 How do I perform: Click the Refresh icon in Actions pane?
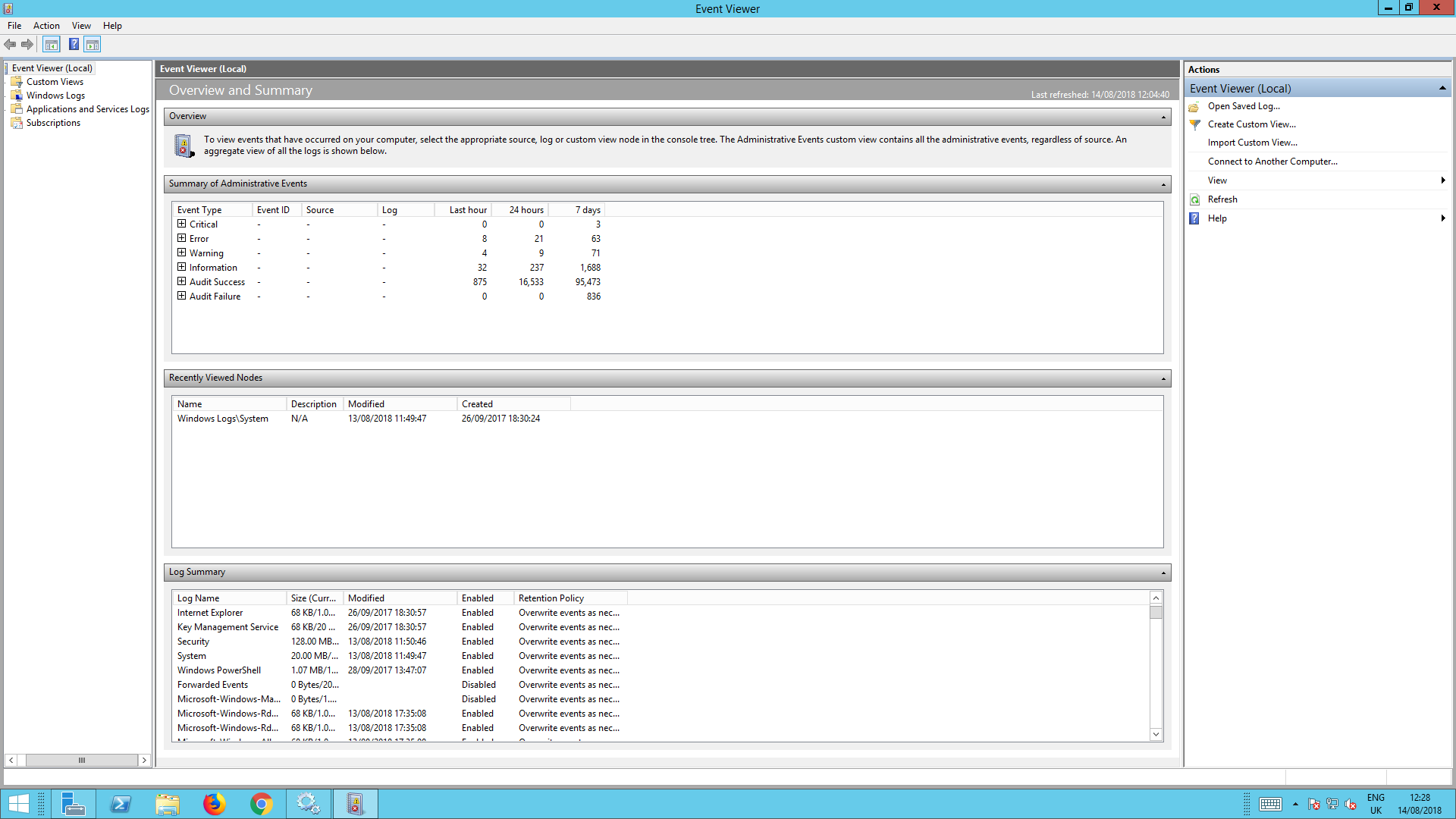tap(1194, 199)
